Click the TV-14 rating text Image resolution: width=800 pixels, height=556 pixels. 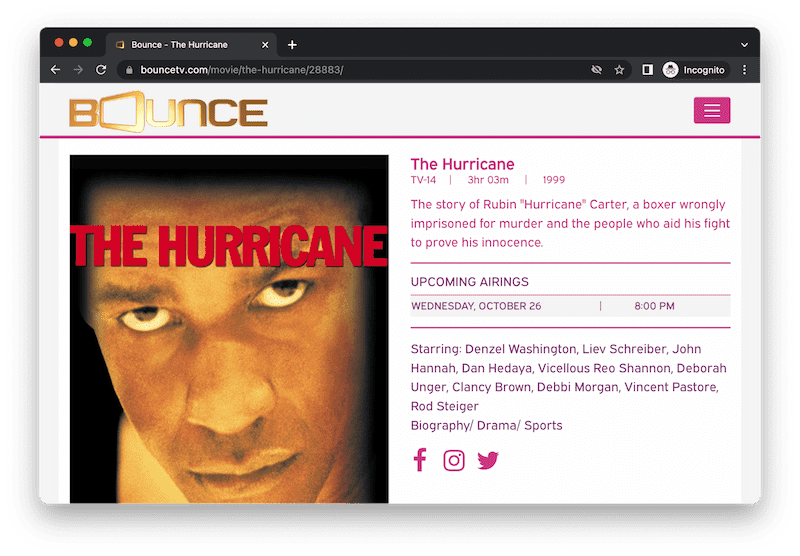pyautogui.click(x=423, y=180)
